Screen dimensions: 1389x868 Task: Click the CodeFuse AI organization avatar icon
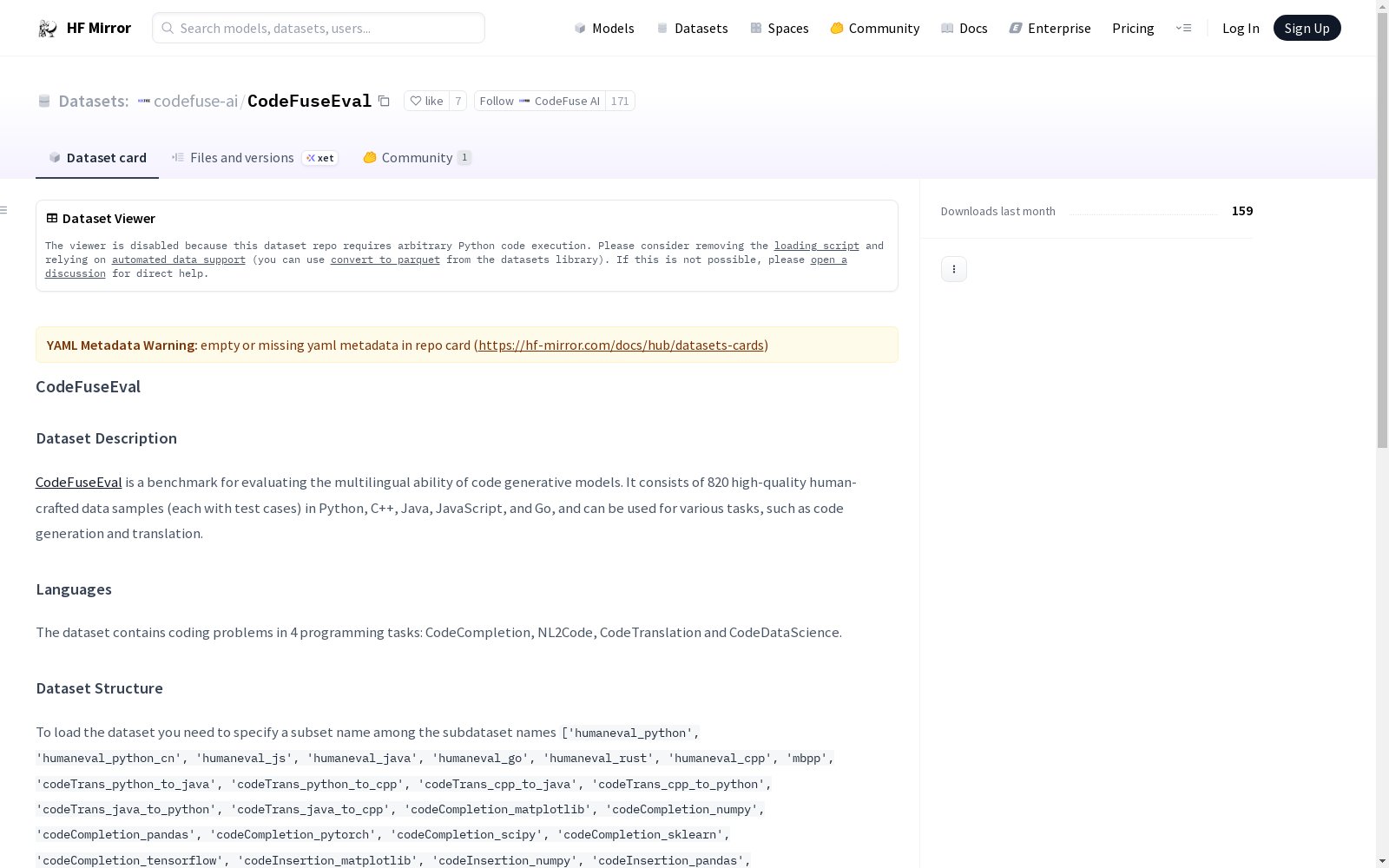coord(524,101)
